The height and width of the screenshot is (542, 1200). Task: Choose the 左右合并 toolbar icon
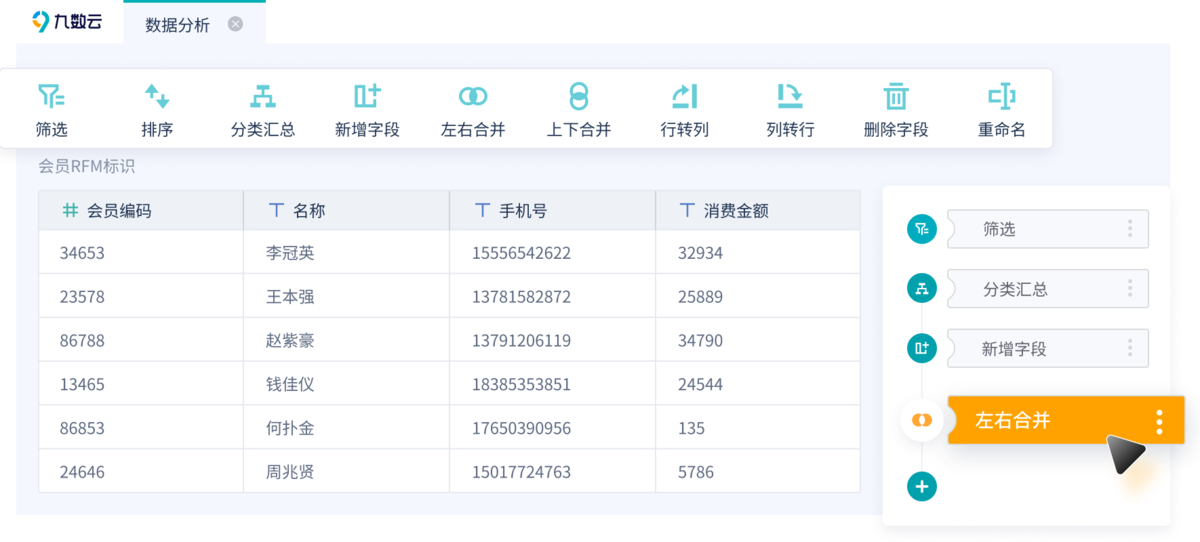click(473, 96)
